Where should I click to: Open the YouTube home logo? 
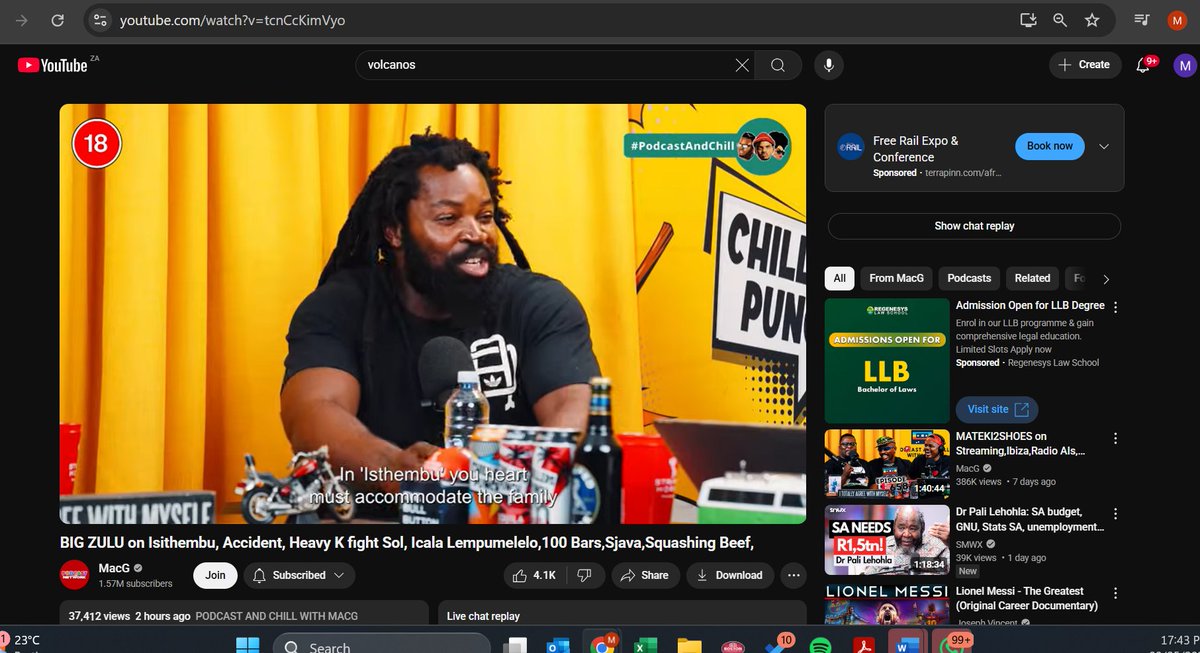(x=53, y=65)
